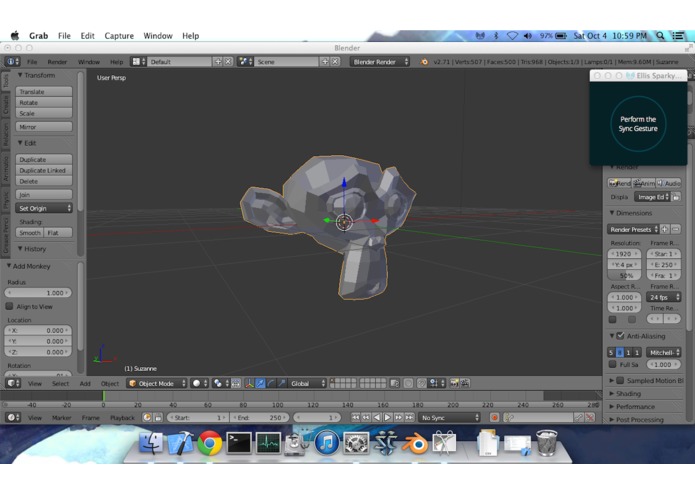The height and width of the screenshot is (494, 695).
Task: Click the snap element selector icon
Action: (436, 383)
